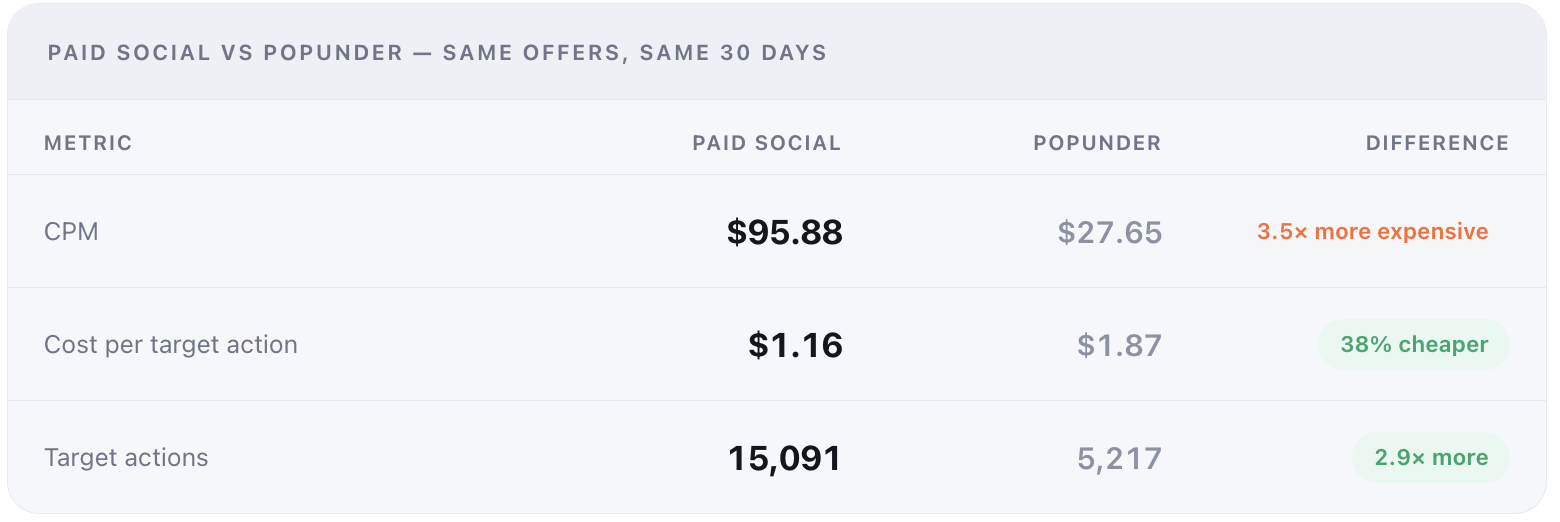Click the DIFFERENCE column header
This screenshot has height=522, width=1560.
pyautogui.click(x=1437, y=143)
